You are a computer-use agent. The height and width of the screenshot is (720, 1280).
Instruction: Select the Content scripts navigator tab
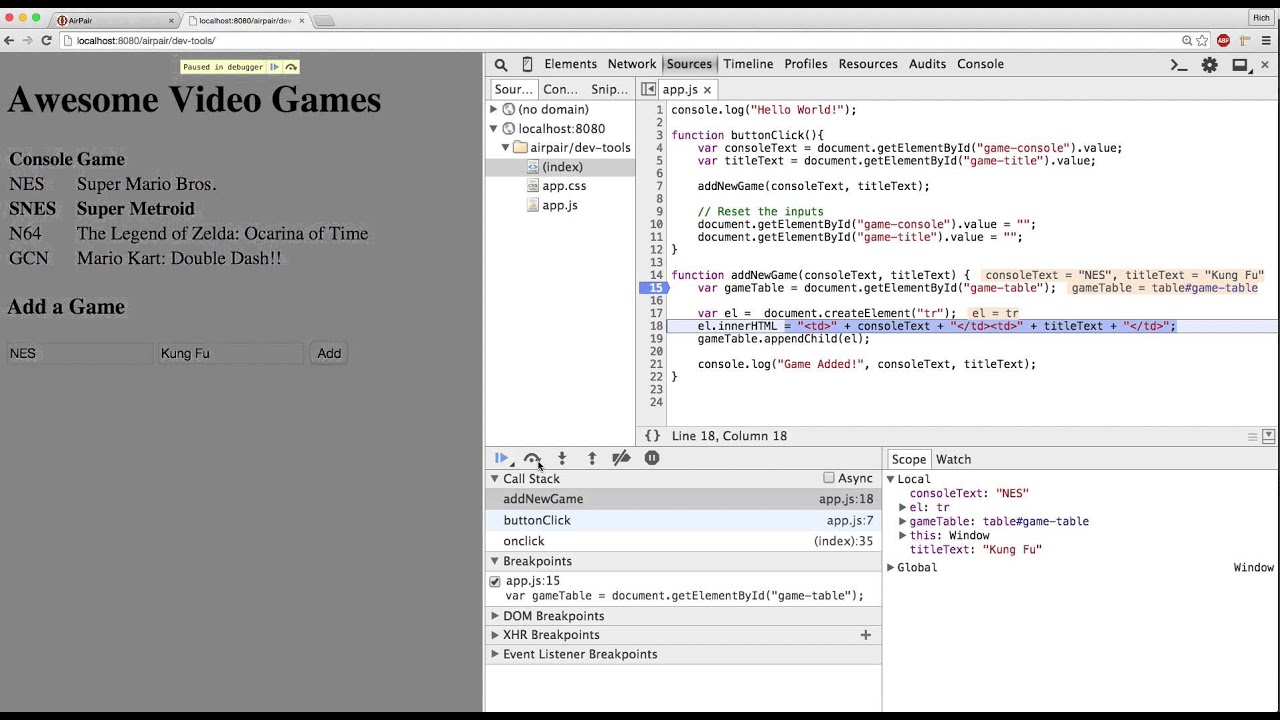tap(560, 89)
